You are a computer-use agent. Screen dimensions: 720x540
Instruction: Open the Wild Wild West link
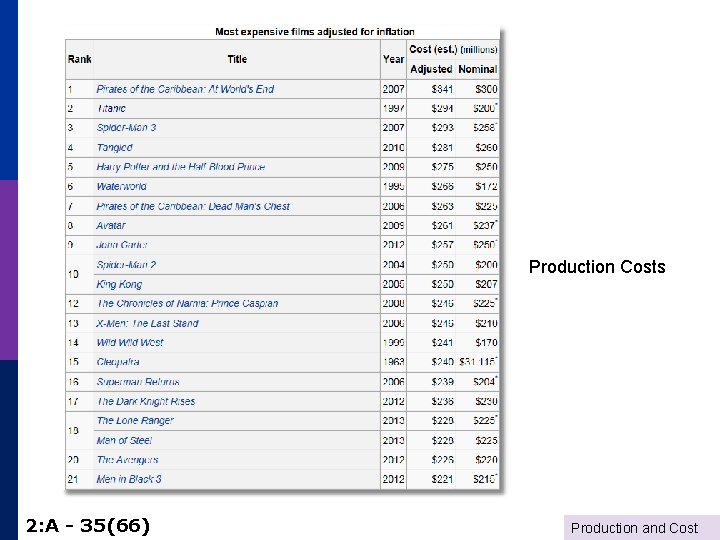[x=130, y=343]
